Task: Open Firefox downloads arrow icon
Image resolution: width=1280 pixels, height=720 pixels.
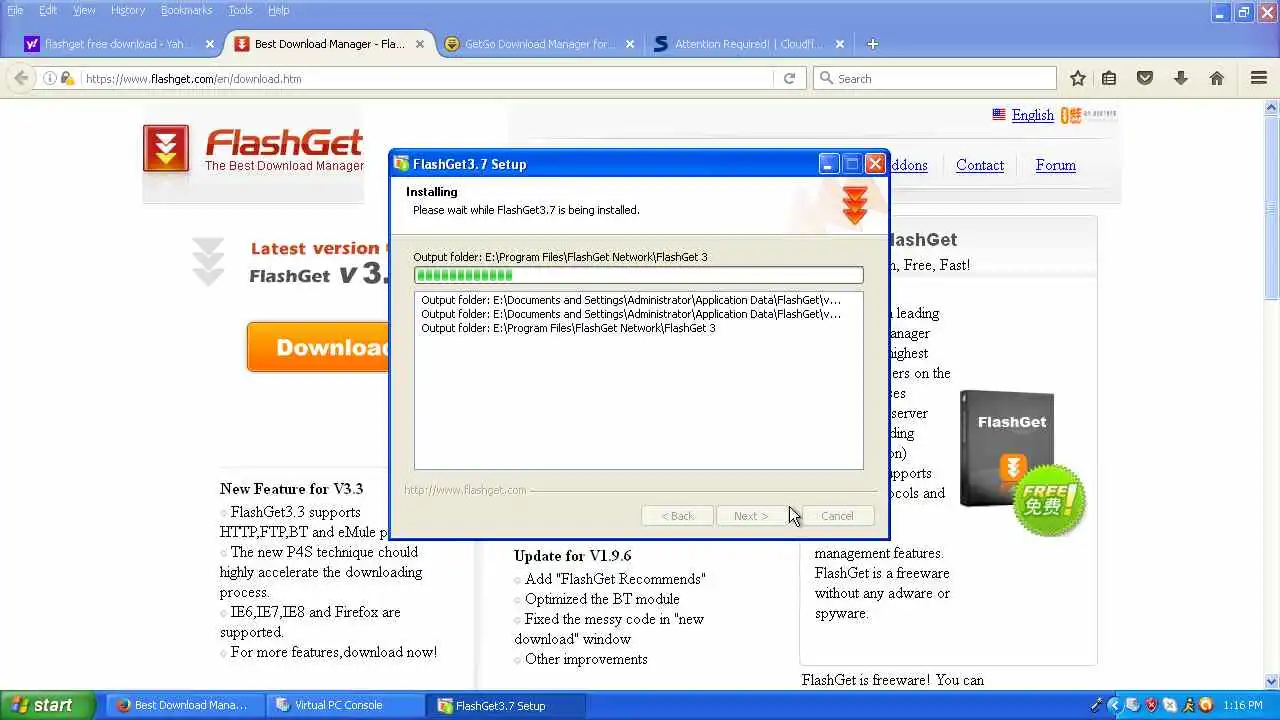Action: [1181, 78]
